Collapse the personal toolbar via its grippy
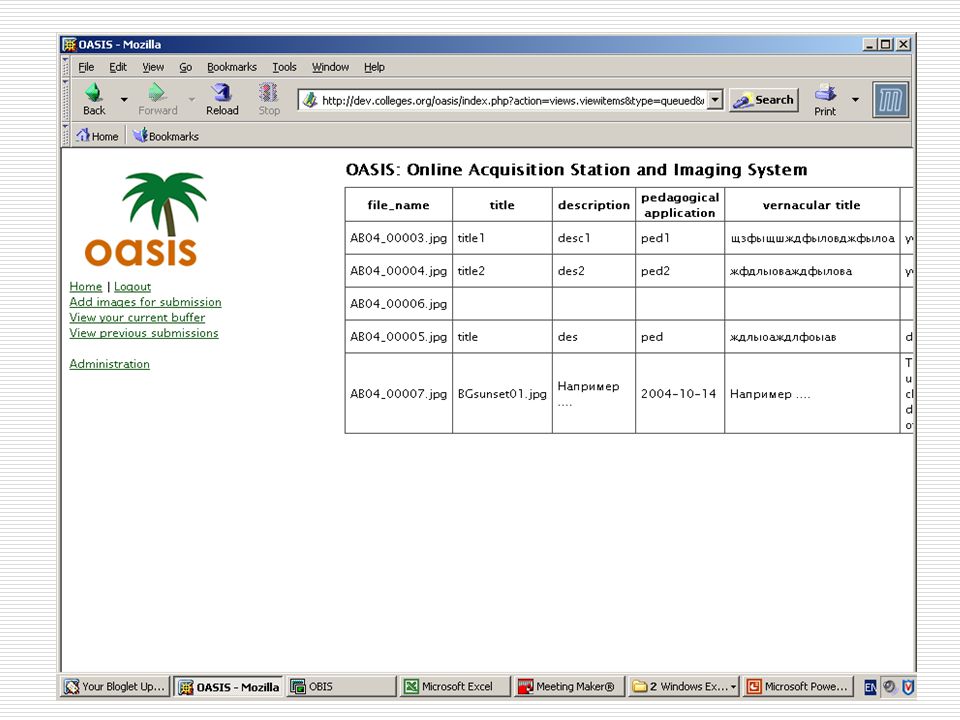Image resolution: width=960 pixels, height=720 pixels. (66, 135)
